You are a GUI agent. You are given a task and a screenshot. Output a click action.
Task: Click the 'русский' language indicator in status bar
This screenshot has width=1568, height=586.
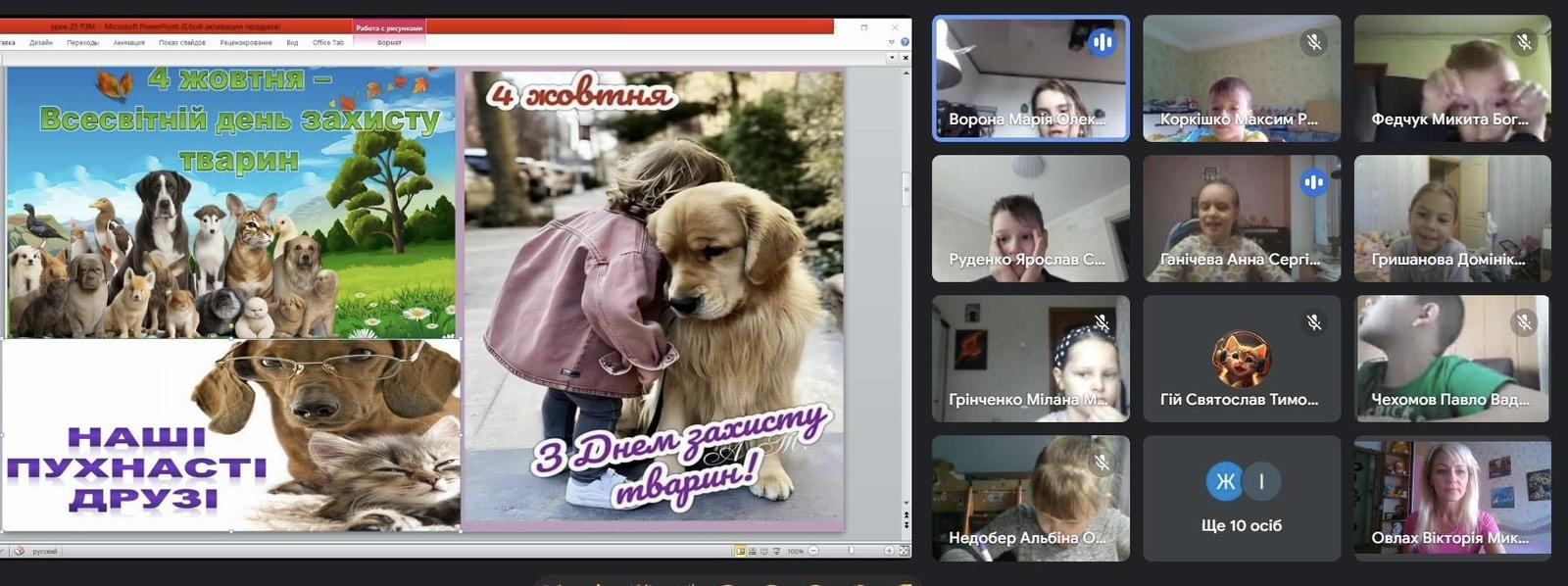45,552
